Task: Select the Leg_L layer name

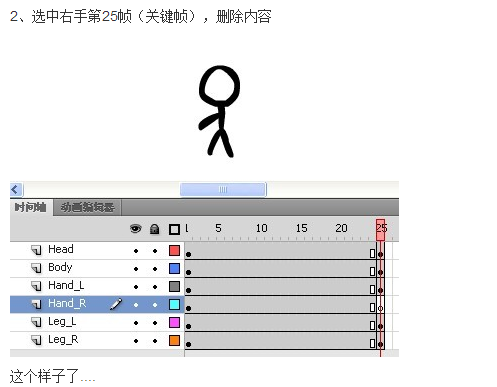Action: [x=62, y=322]
